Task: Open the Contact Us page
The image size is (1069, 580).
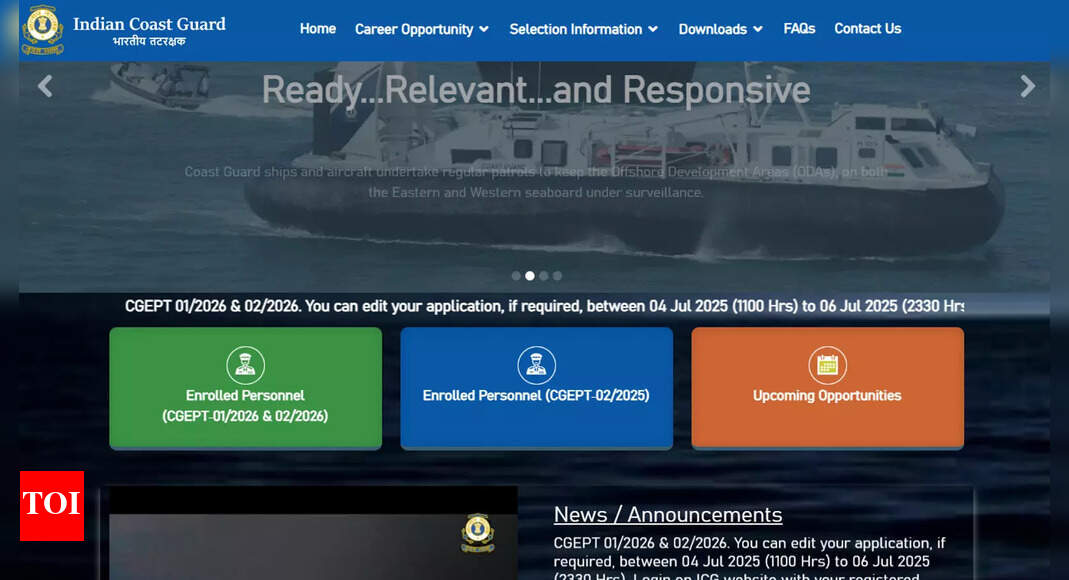Action: [x=867, y=29]
